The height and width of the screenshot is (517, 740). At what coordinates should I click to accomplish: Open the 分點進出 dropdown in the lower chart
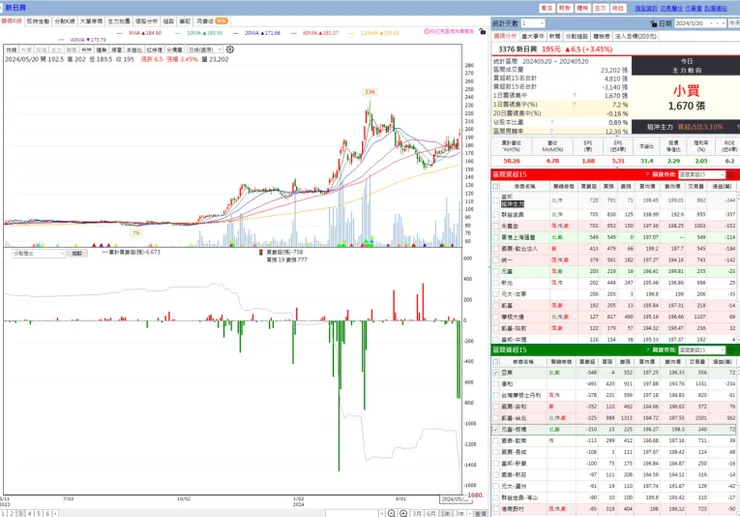(39, 254)
